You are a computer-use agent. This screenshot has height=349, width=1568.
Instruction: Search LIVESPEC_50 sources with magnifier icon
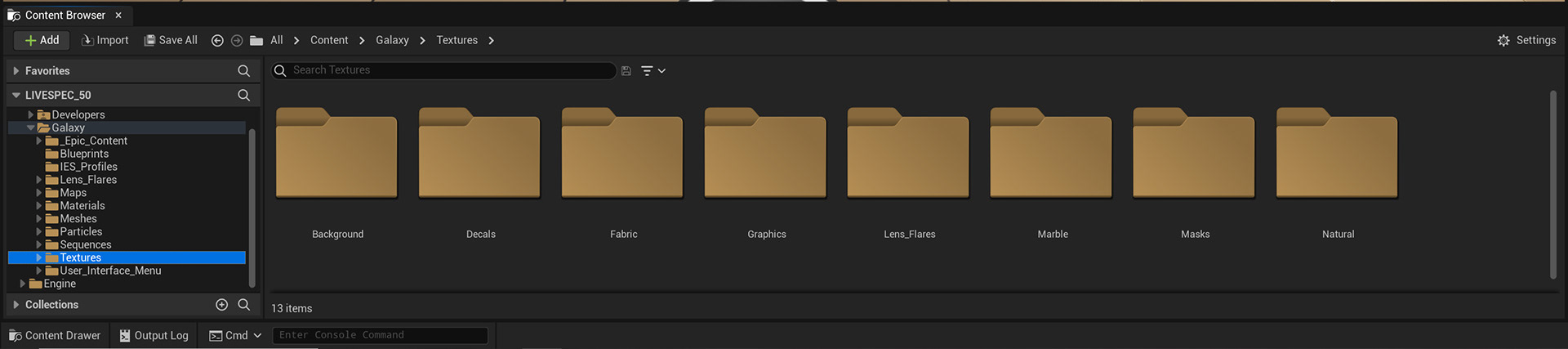point(243,95)
